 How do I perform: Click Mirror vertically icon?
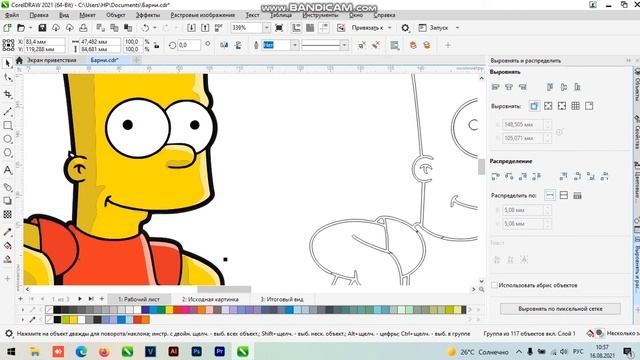point(238,45)
